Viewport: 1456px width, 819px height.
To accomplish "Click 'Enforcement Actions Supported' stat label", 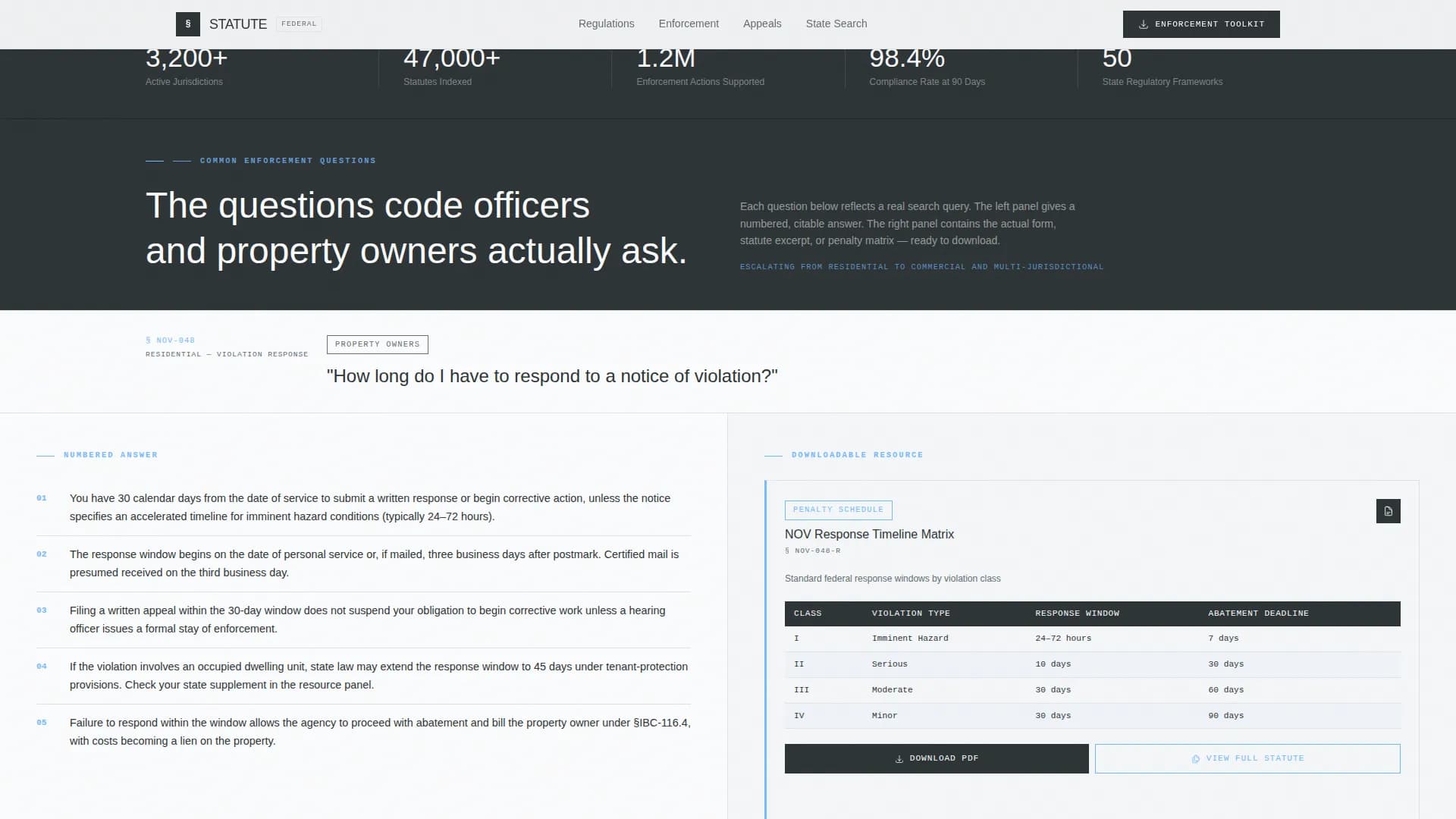I will (700, 82).
